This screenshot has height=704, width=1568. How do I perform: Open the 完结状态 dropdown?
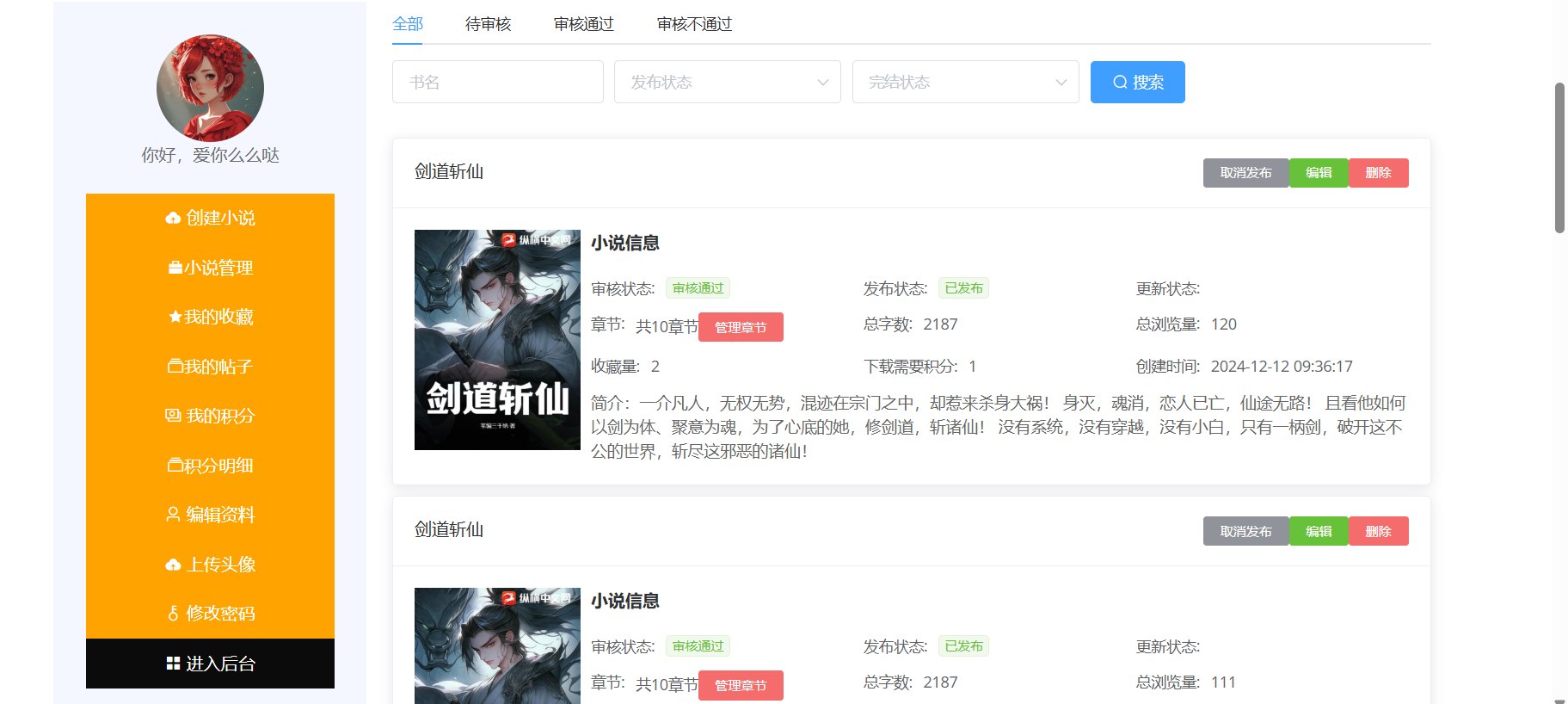[x=966, y=82]
